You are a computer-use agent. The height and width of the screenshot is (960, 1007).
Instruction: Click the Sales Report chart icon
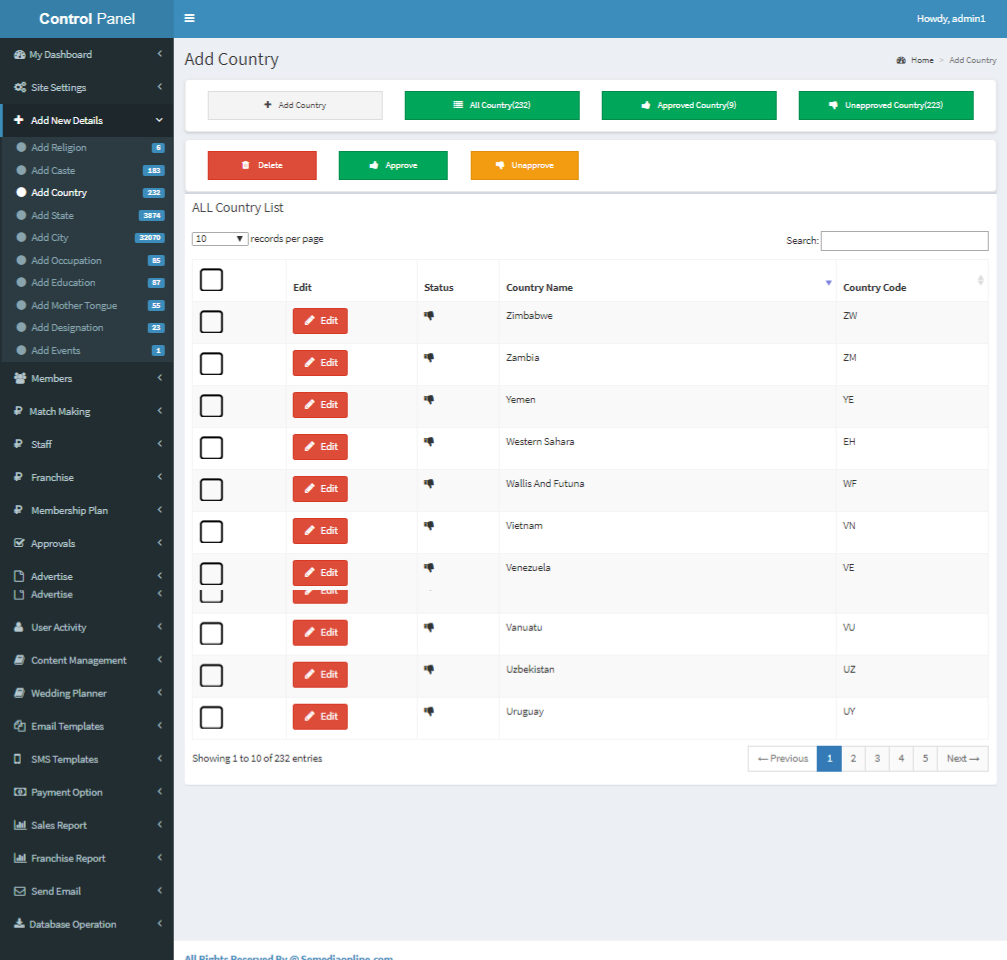tap(20, 825)
